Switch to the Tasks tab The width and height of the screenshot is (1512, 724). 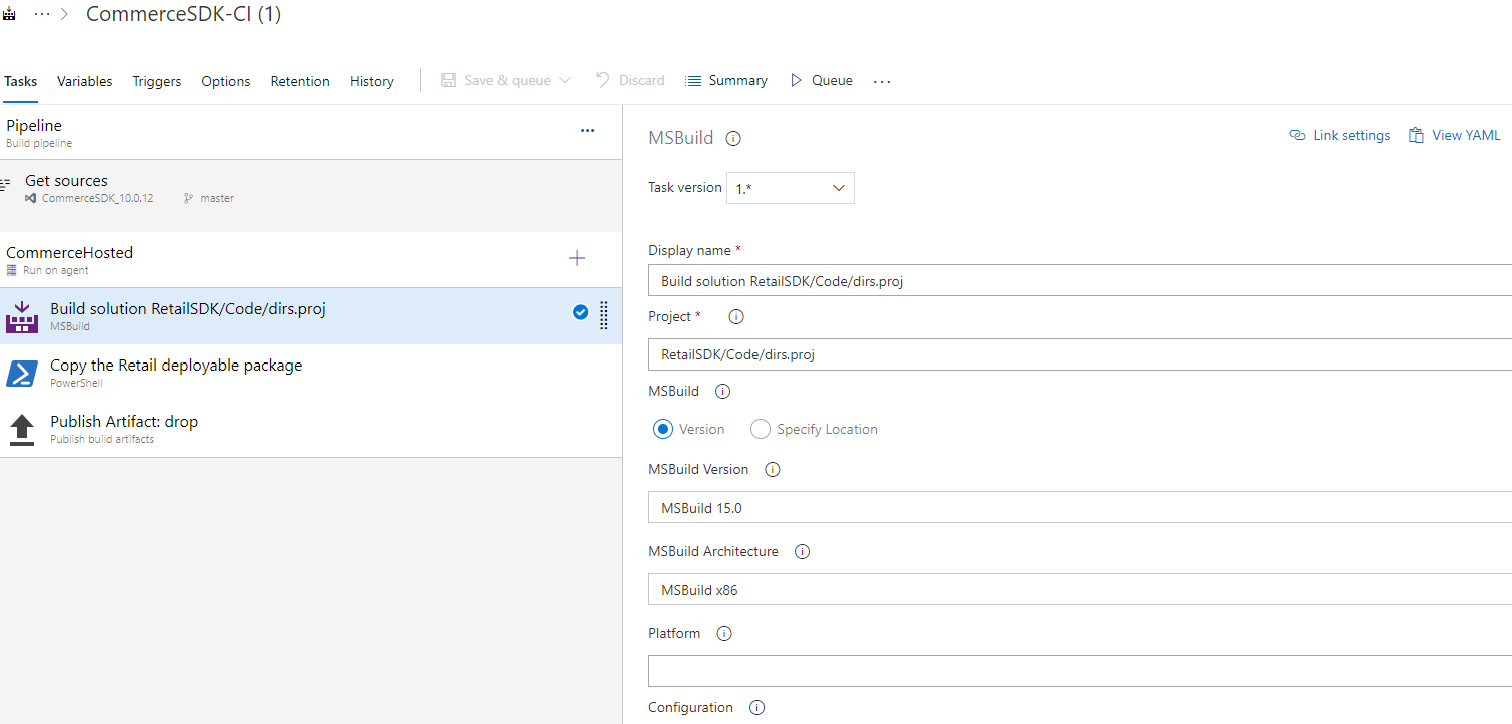[20, 81]
